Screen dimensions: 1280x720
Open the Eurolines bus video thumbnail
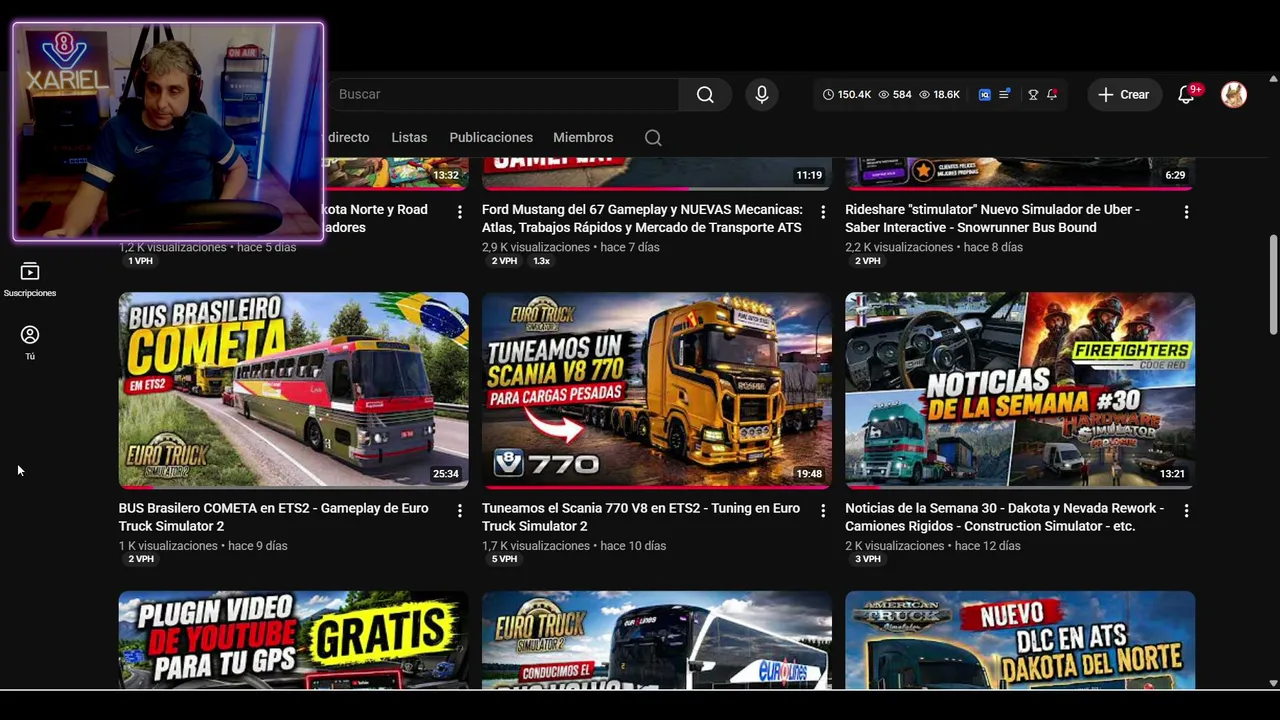coord(656,640)
